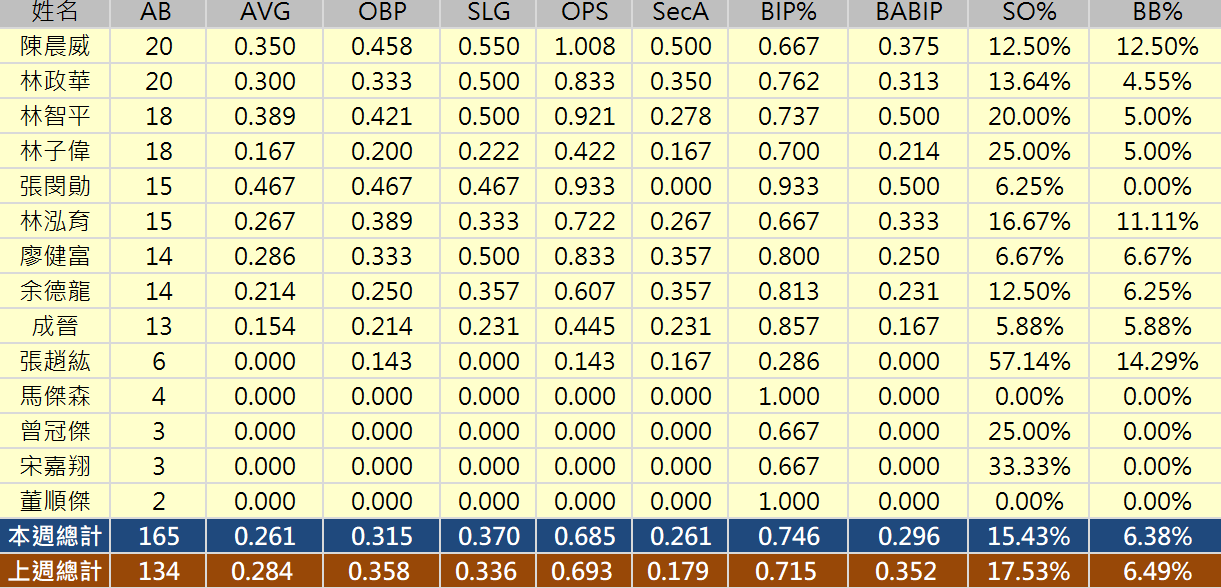
Task: Click 成晉's BABIP value 0.167
Action: (x=908, y=327)
